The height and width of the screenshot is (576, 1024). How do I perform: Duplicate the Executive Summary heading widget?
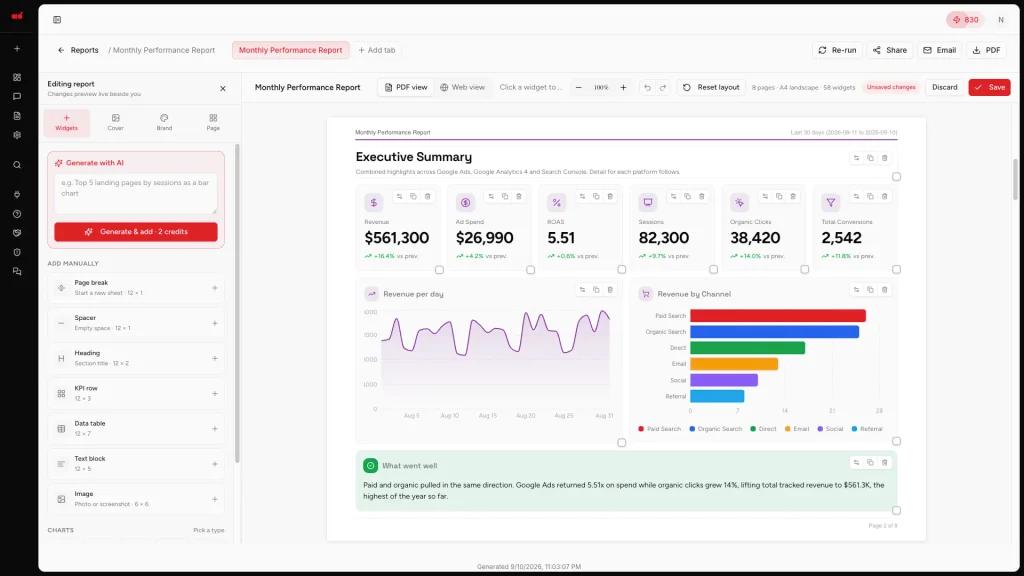point(870,158)
